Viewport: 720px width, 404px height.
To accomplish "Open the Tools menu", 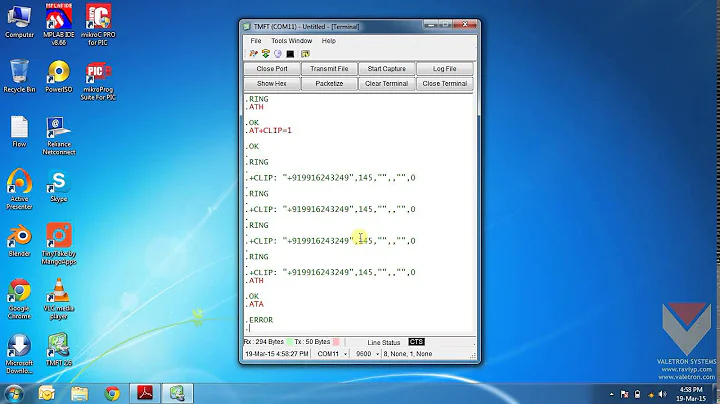I will click(279, 41).
